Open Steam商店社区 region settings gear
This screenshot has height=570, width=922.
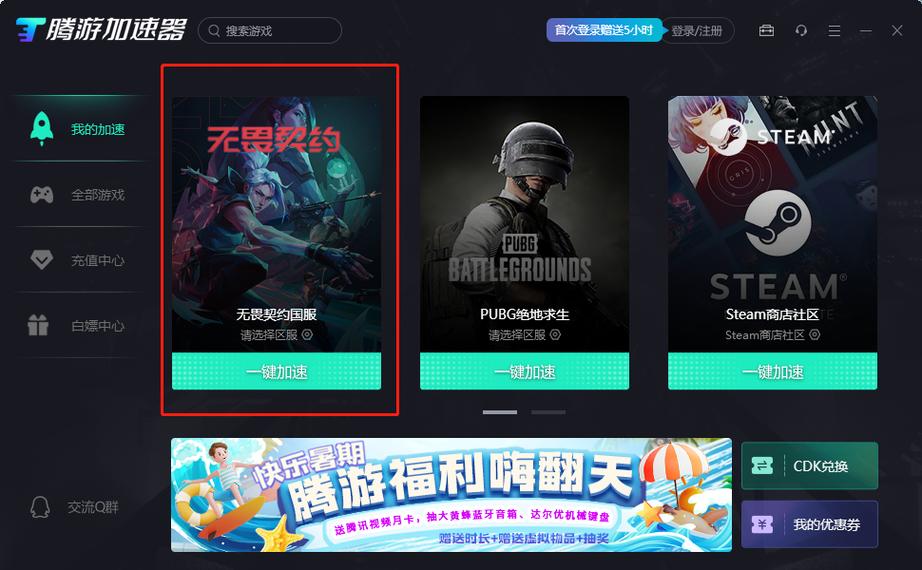[814, 335]
